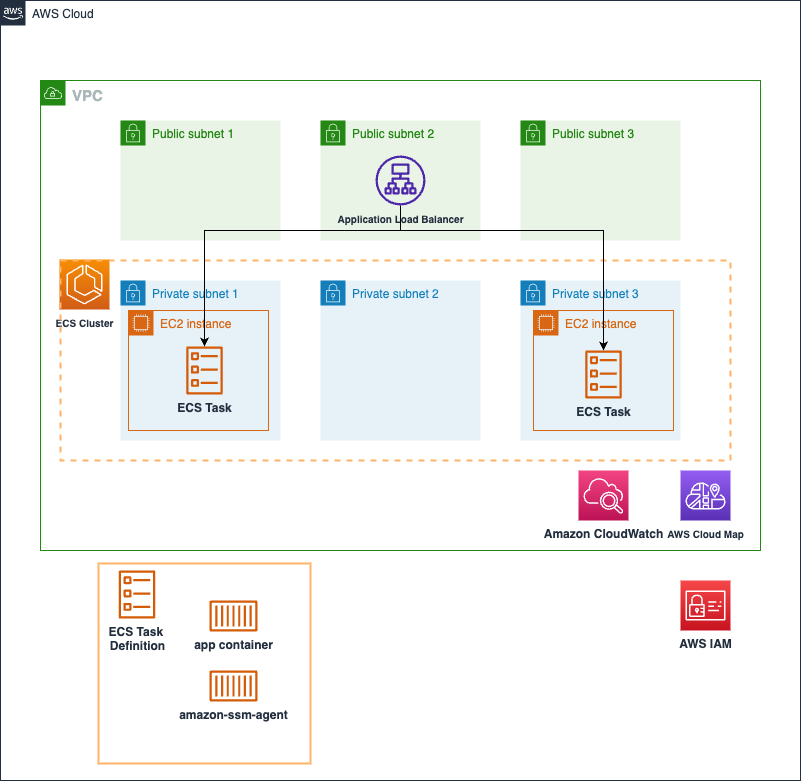Select the Amazon CloudWatch icon

tap(603, 495)
